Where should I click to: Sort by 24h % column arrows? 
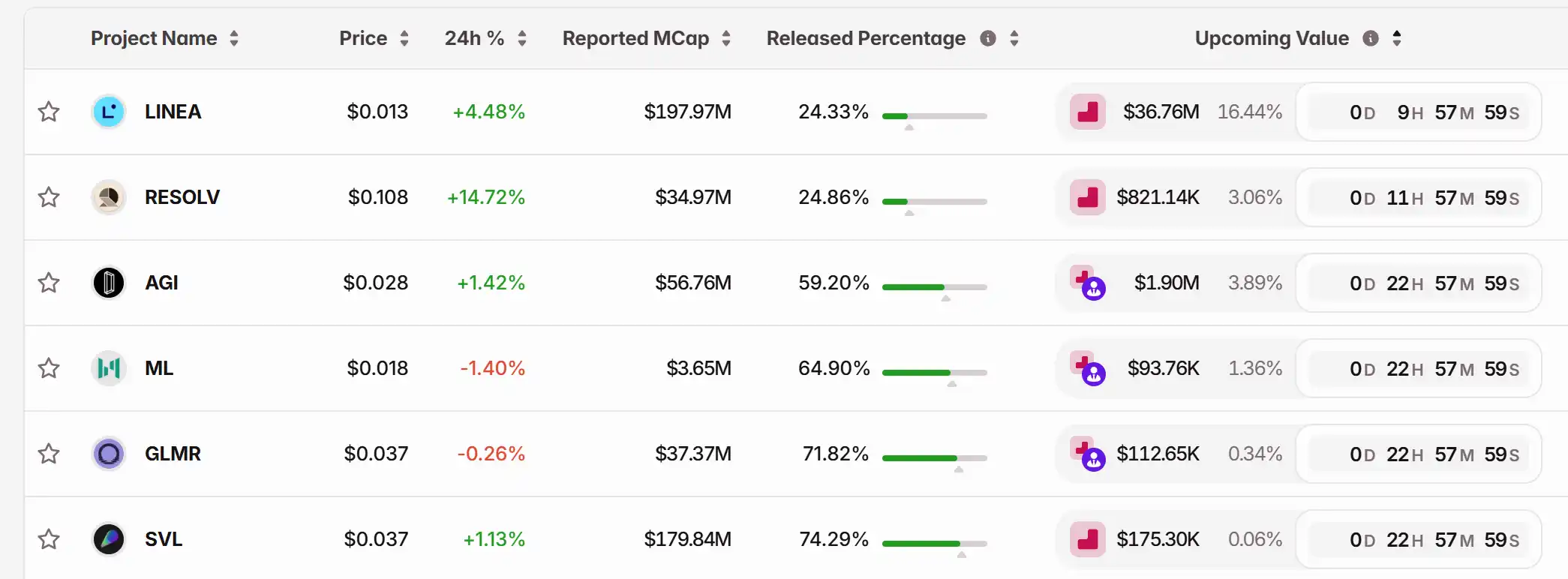[x=522, y=38]
